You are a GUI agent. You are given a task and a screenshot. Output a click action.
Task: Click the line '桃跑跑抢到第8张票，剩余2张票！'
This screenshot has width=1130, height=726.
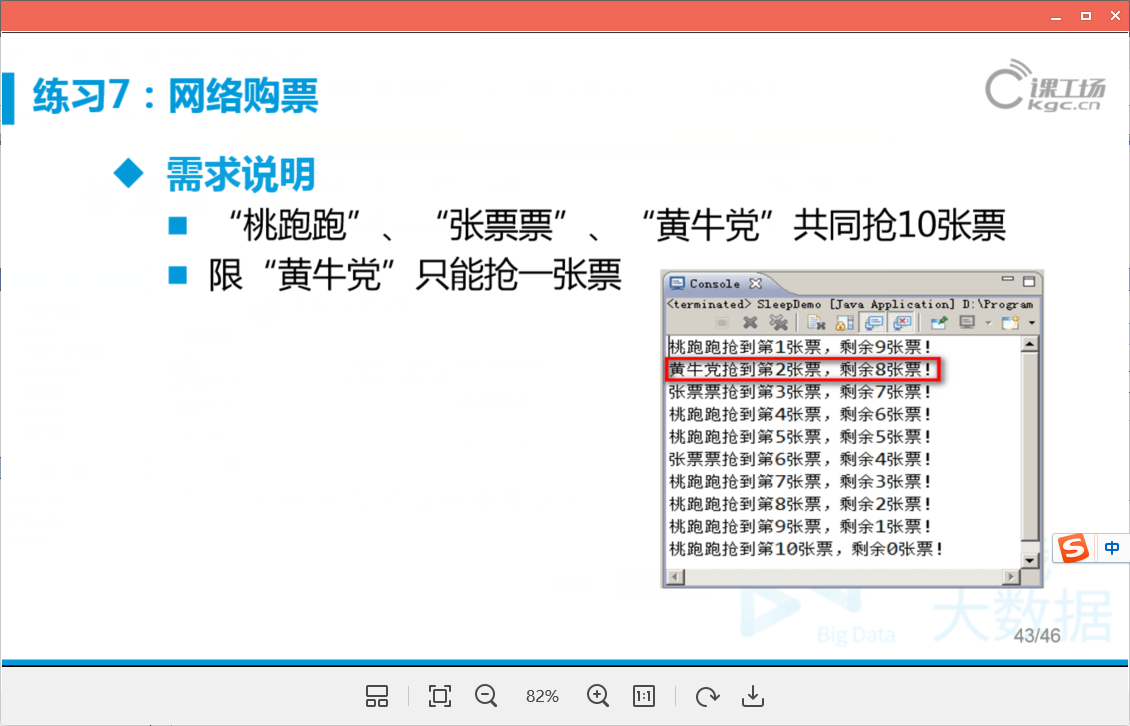[800, 503]
